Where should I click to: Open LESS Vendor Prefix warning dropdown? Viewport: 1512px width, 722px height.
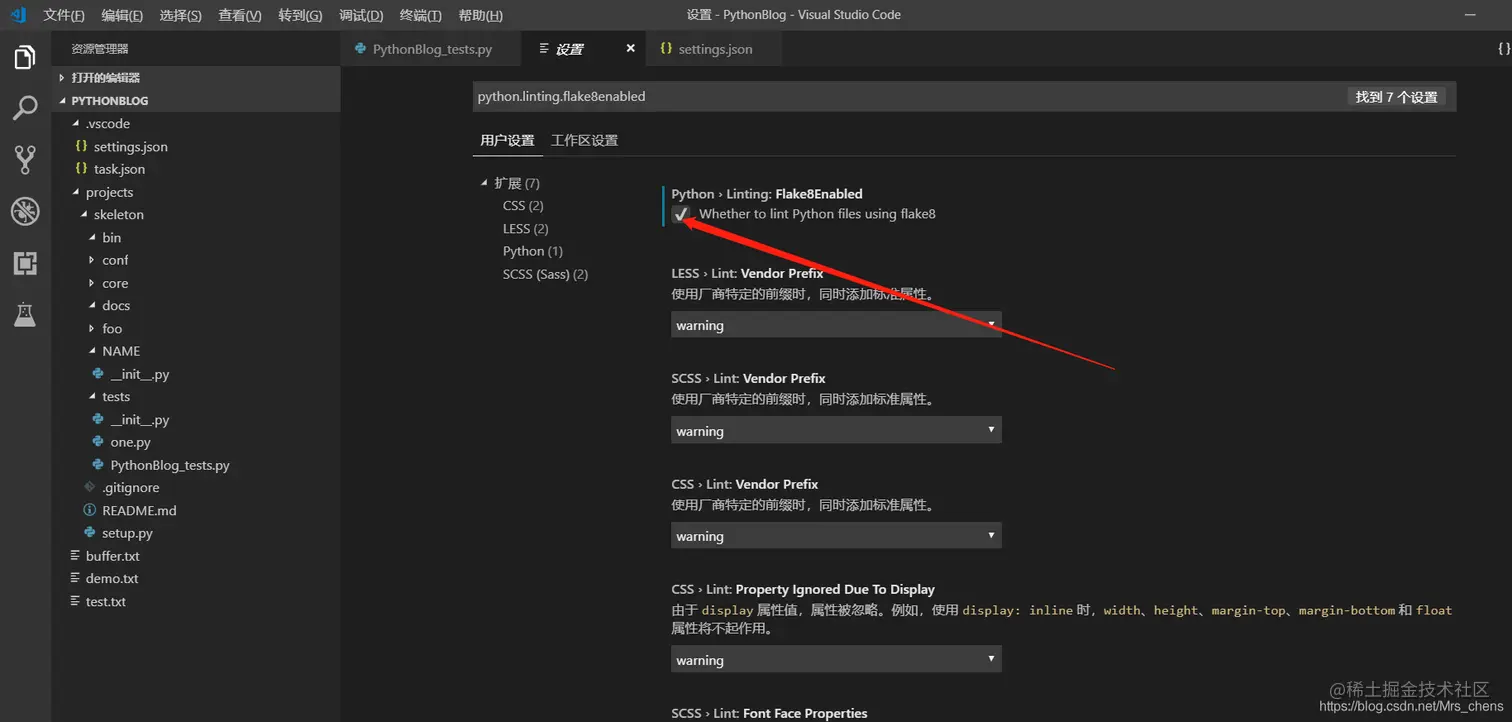(836, 325)
